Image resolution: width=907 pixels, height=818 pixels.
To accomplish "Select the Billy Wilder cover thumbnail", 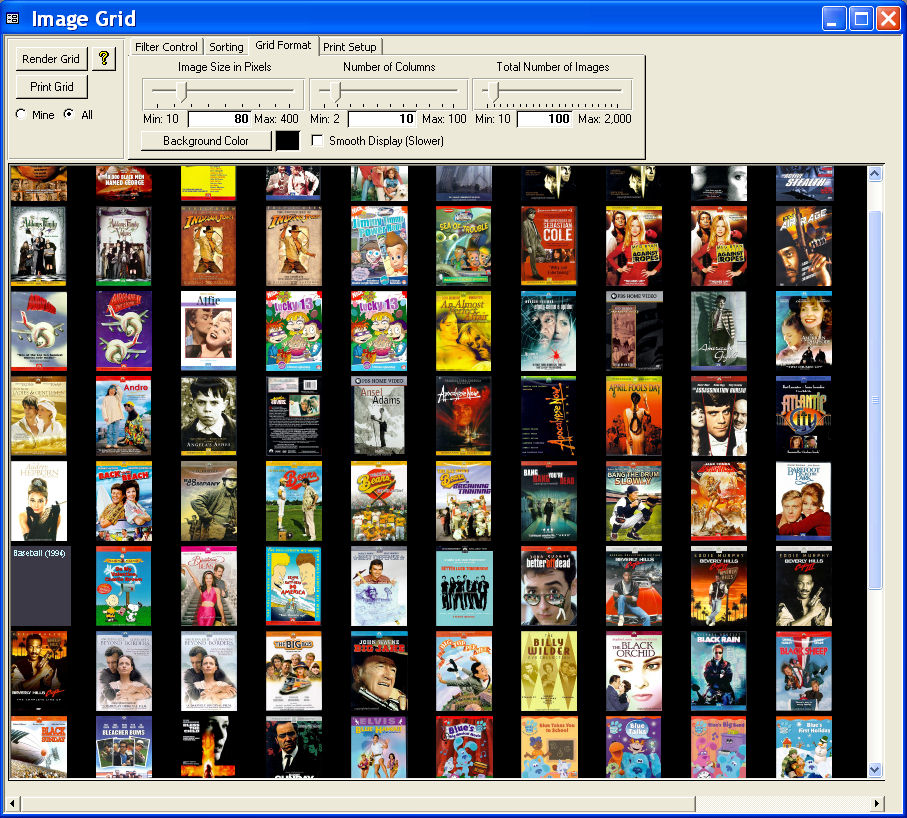I will [548, 671].
